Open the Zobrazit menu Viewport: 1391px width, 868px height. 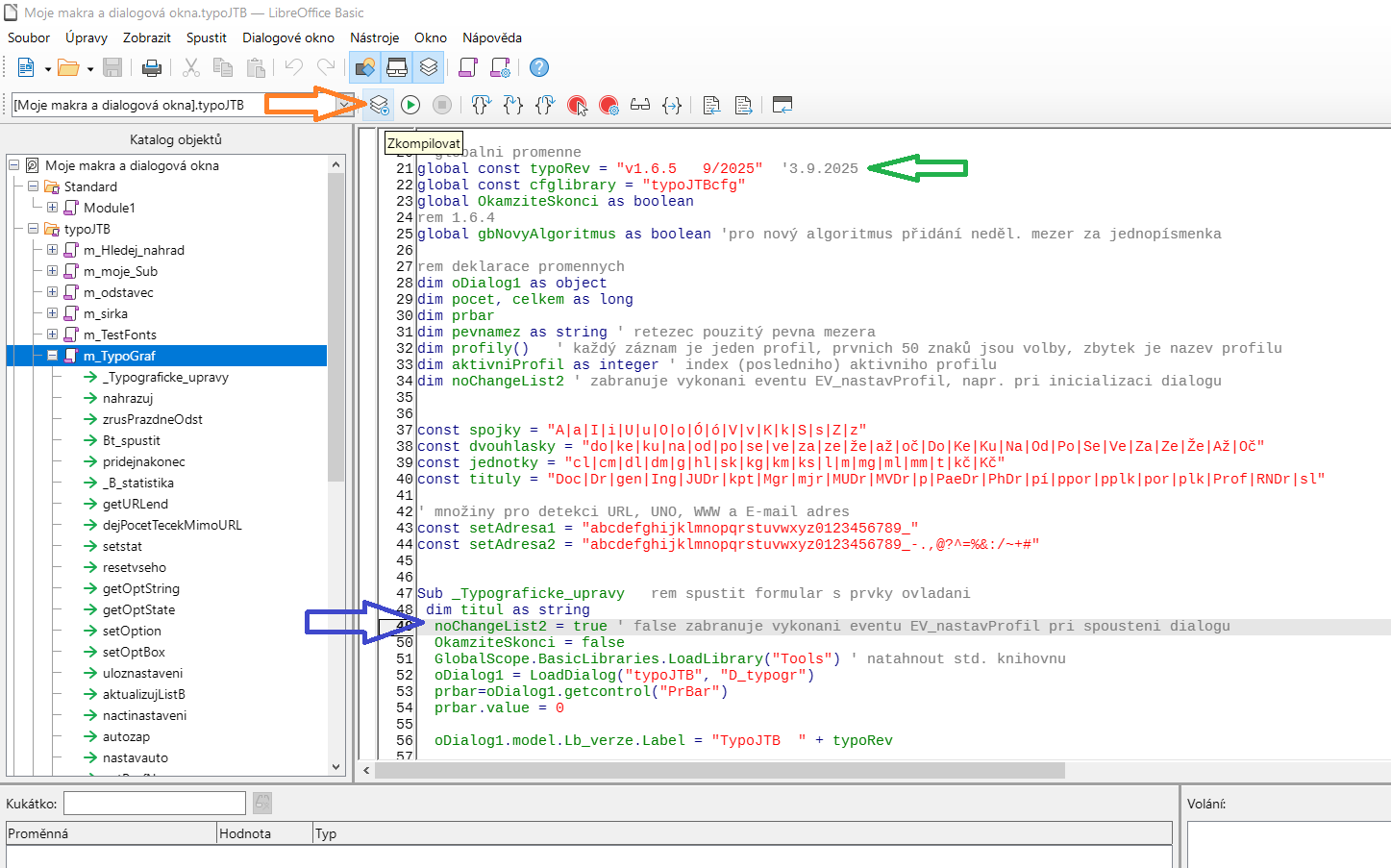coord(147,37)
